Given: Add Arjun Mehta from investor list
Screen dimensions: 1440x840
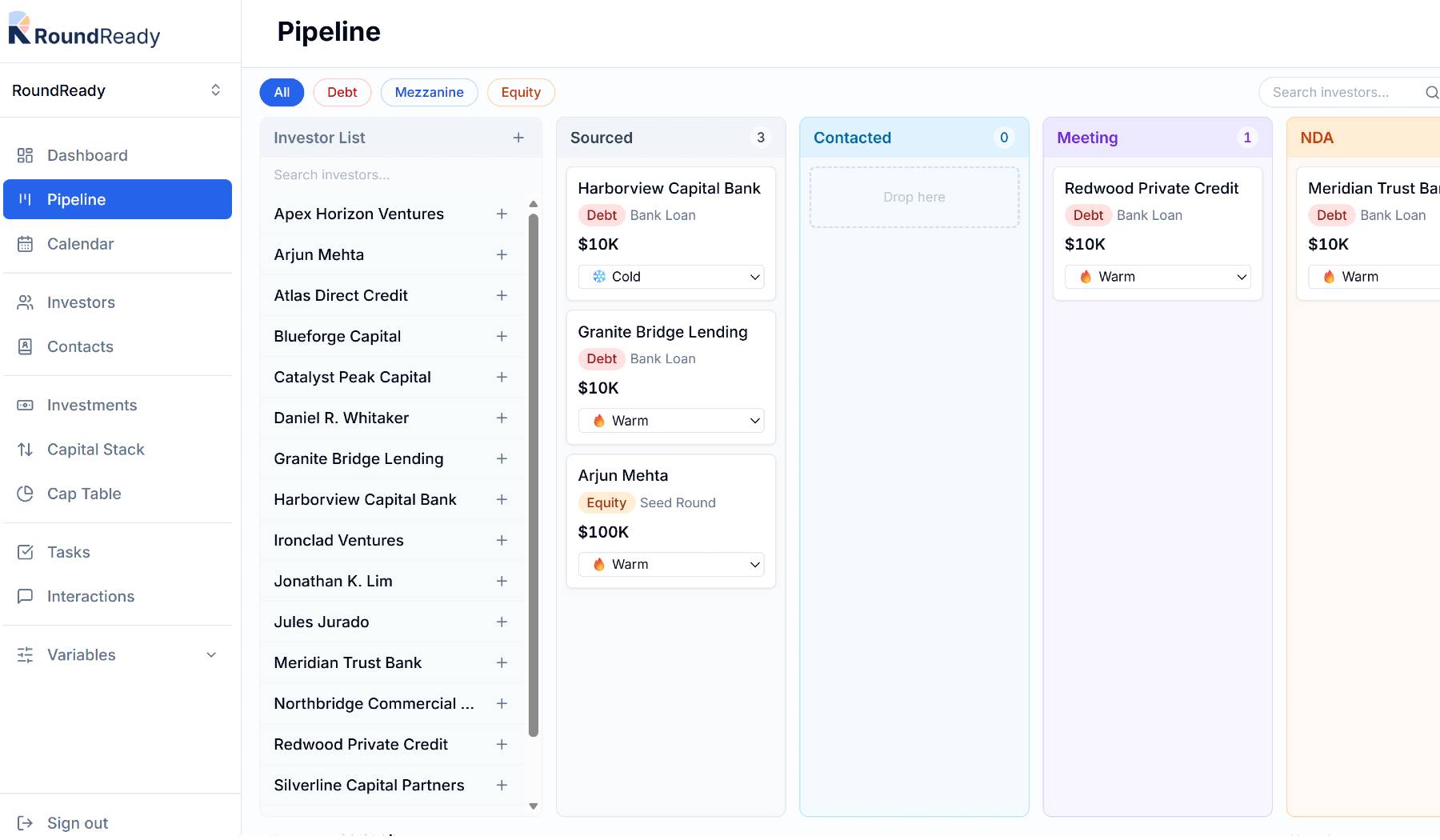Looking at the screenshot, I should (502, 254).
